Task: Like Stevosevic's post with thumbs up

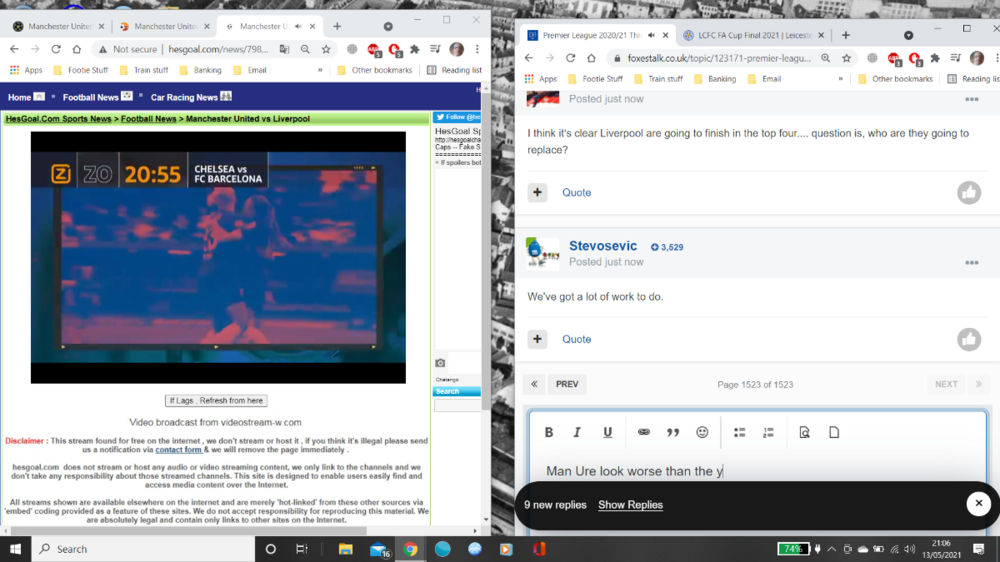Action: [969, 339]
